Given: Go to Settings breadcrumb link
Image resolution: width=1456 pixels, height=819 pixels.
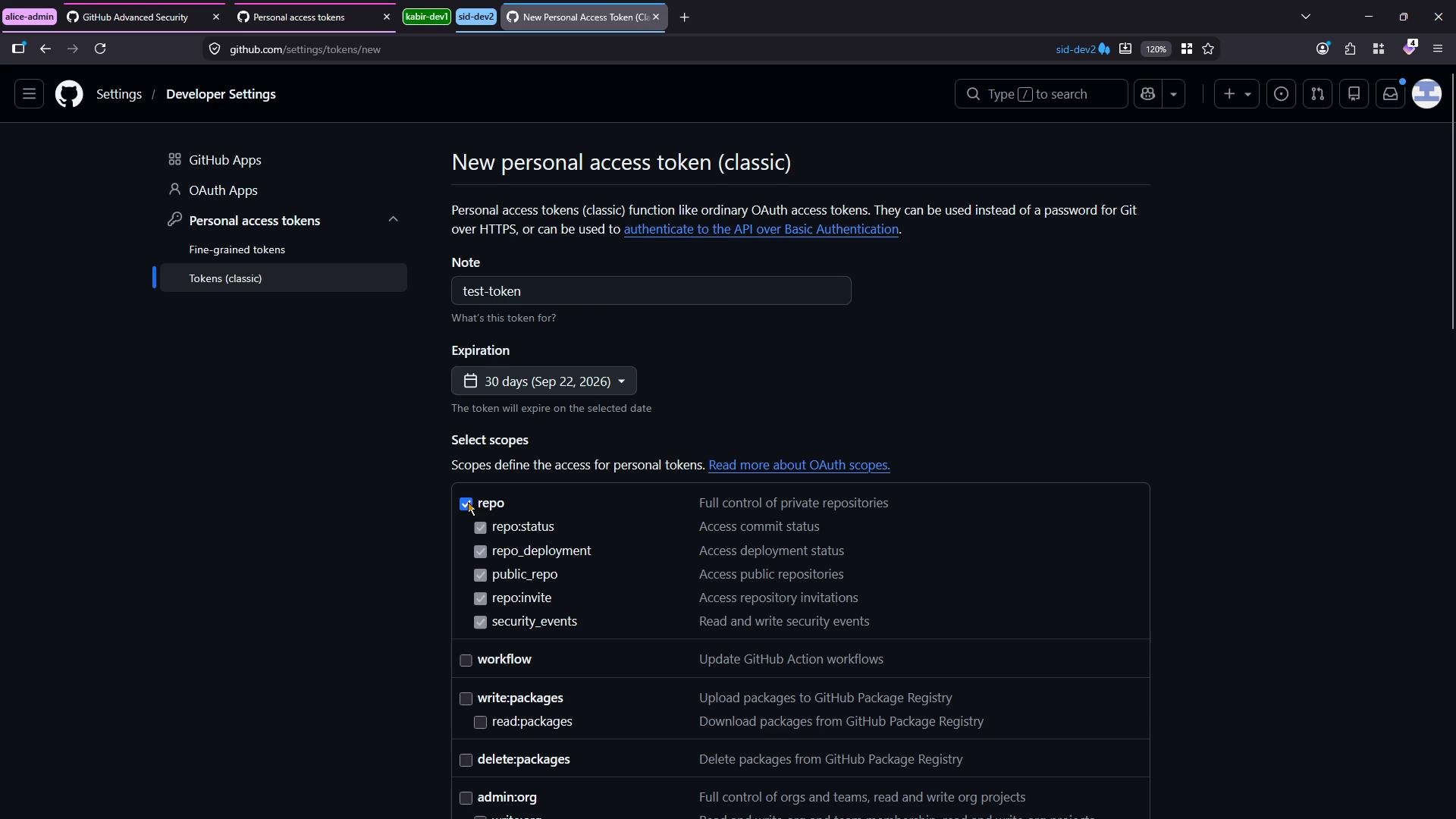Looking at the screenshot, I should tap(119, 95).
